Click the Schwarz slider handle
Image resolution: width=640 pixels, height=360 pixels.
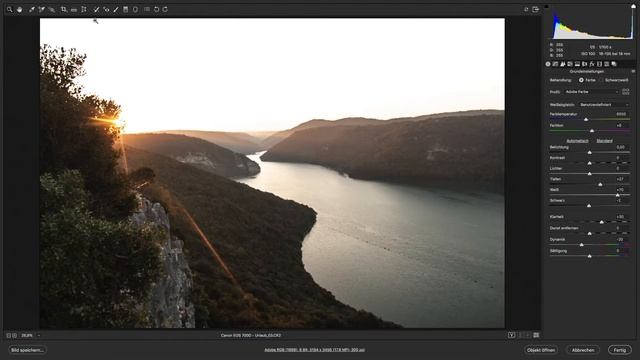(589, 206)
